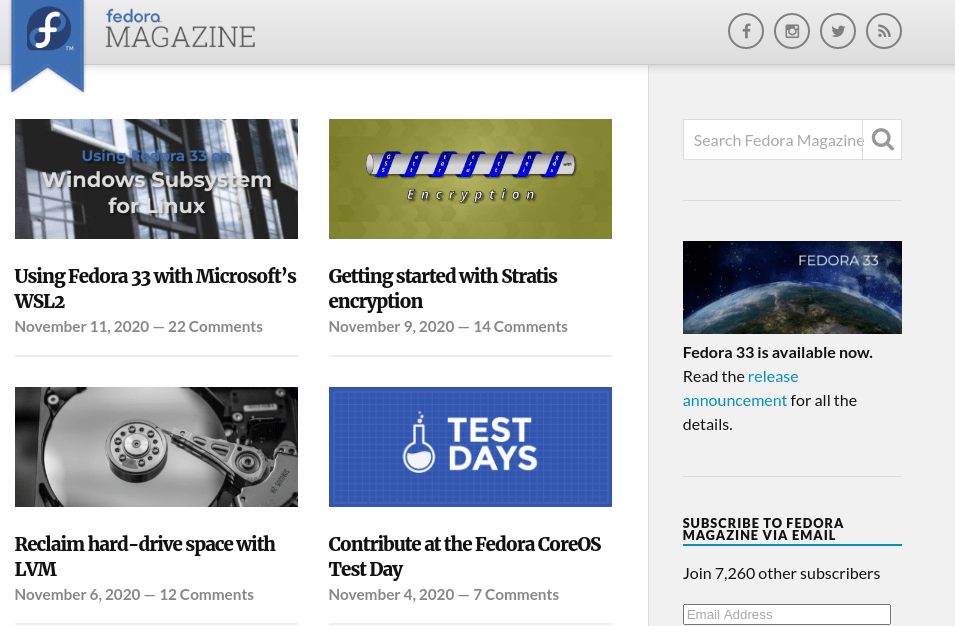Open the hard drive article image
Viewport: 955px width, 626px height.
(x=156, y=447)
